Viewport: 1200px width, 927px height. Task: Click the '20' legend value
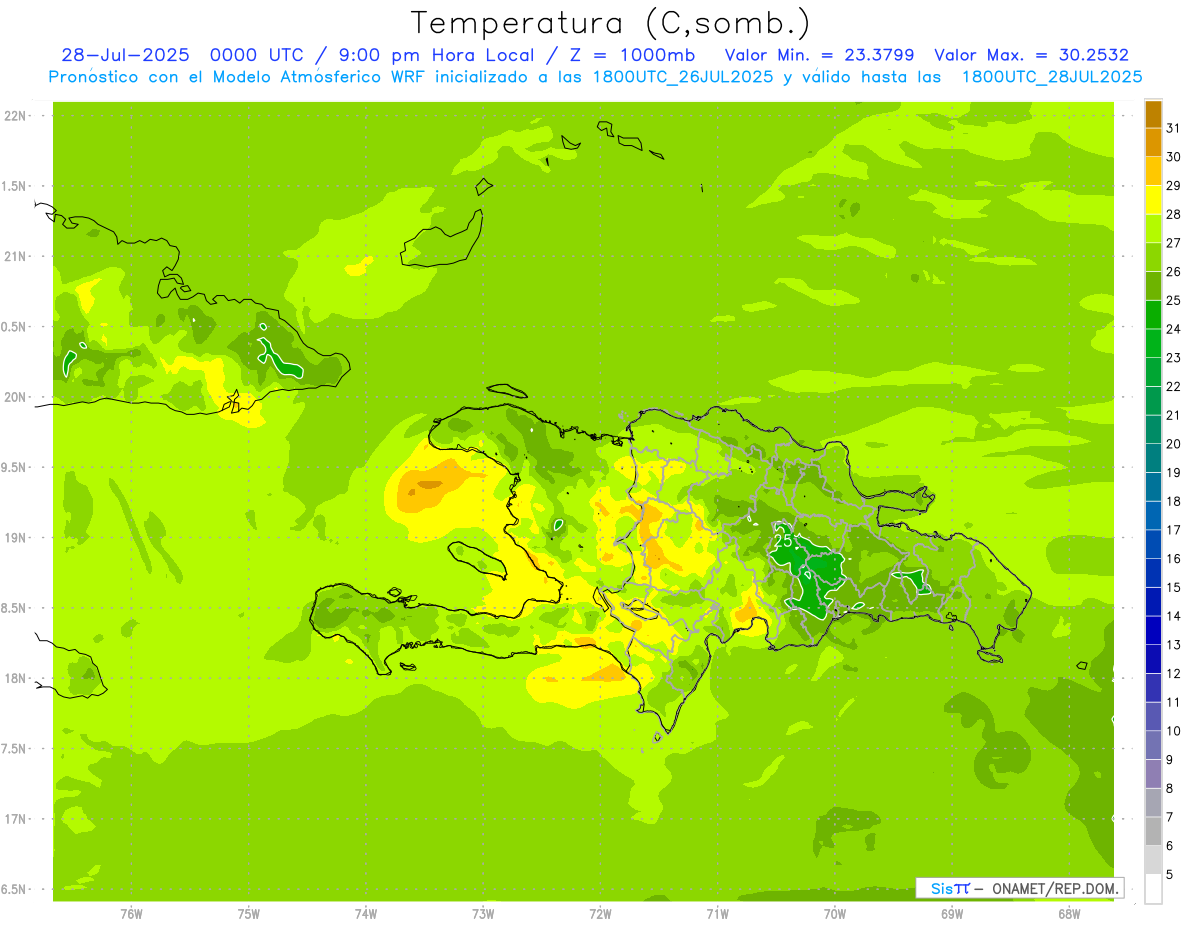click(1174, 444)
